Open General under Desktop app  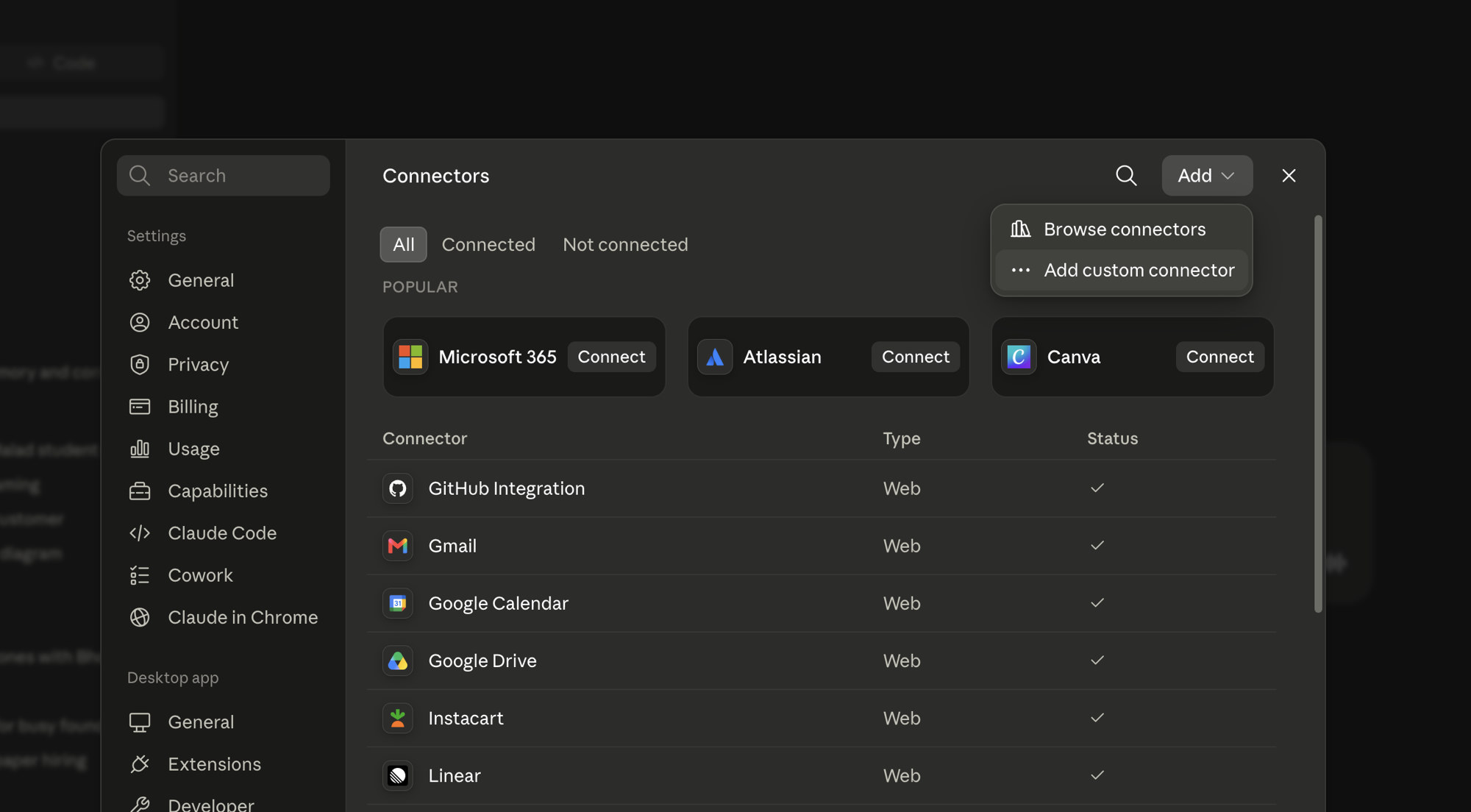coord(223,722)
